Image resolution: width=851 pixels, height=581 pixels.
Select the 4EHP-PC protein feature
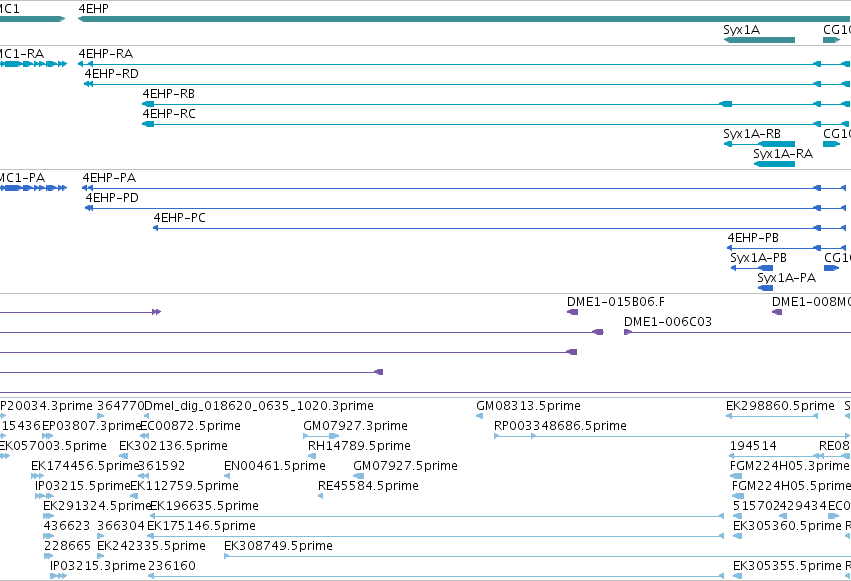pos(500,228)
